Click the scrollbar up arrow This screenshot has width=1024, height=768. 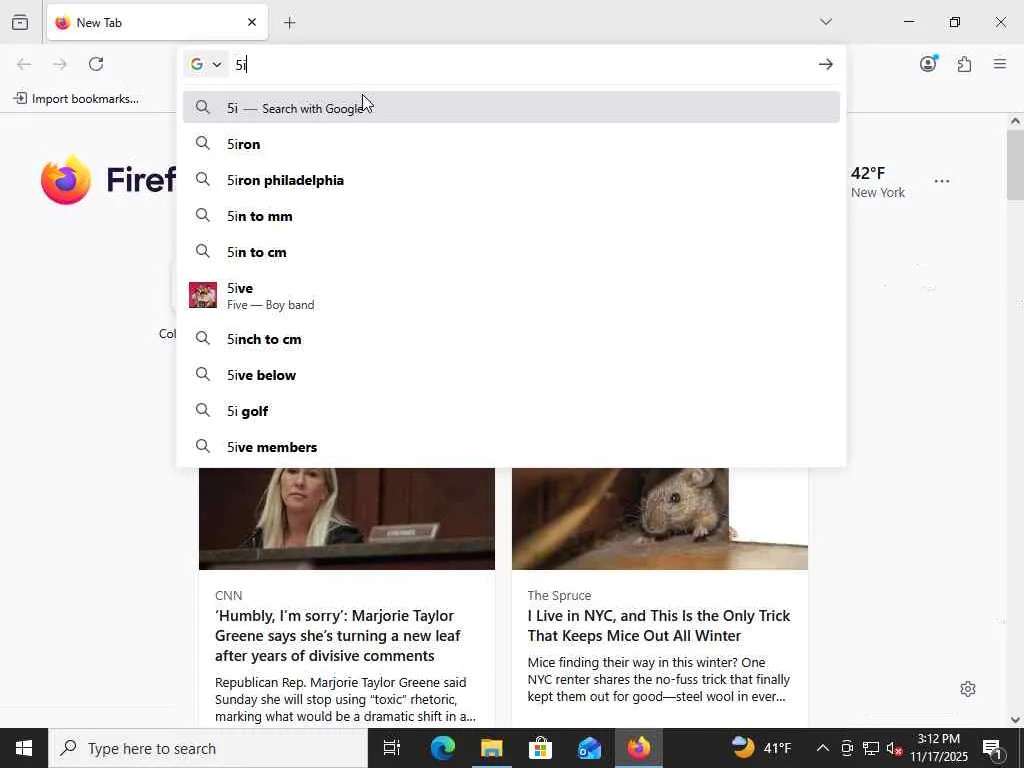1015,121
